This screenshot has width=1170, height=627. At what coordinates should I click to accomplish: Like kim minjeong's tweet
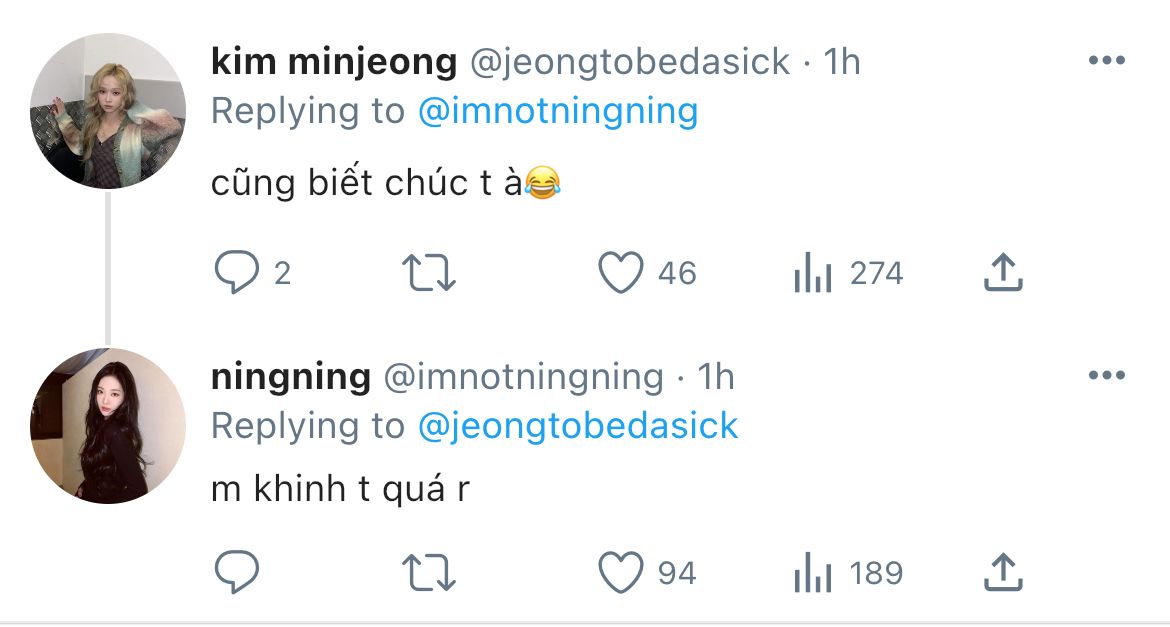[x=620, y=273]
